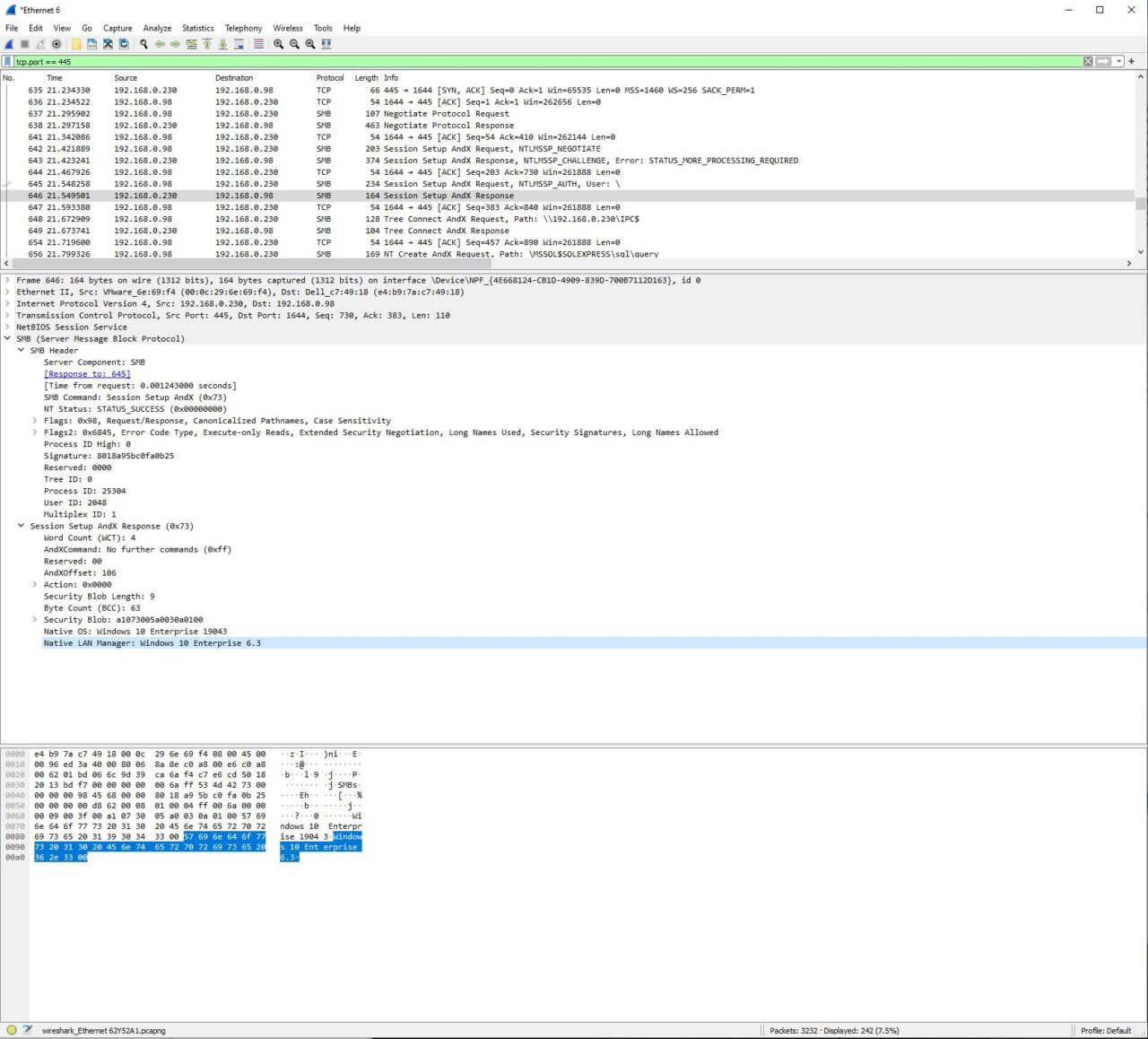Go back in packet history

[x=160, y=44]
